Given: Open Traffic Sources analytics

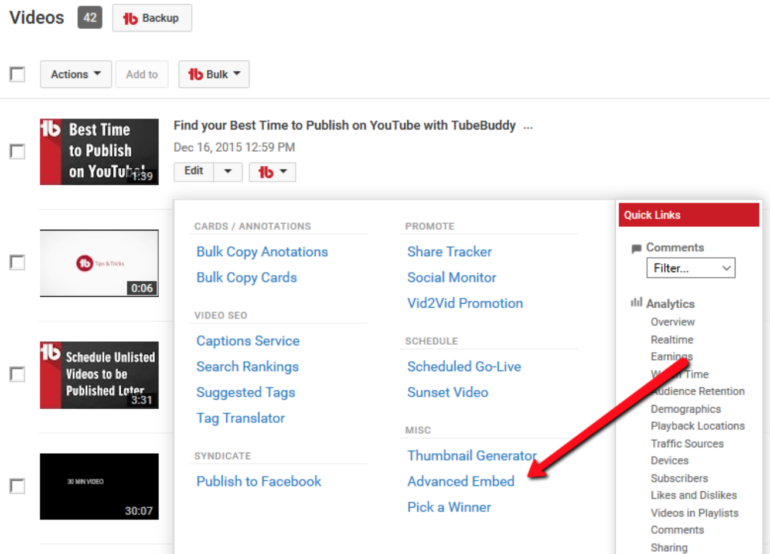Looking at the screenshot, I should coord(687,444).
